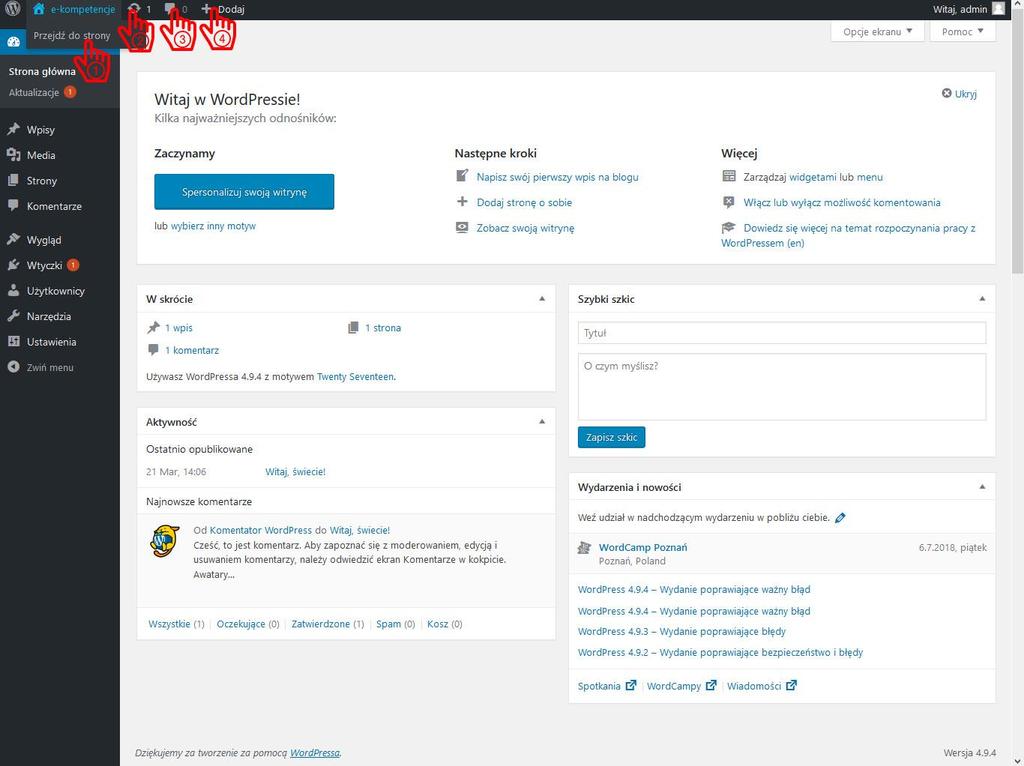This screenshot has width=1024, height=766.
Task: Open the Komentarze menu label
Action: tap(54, 206)
